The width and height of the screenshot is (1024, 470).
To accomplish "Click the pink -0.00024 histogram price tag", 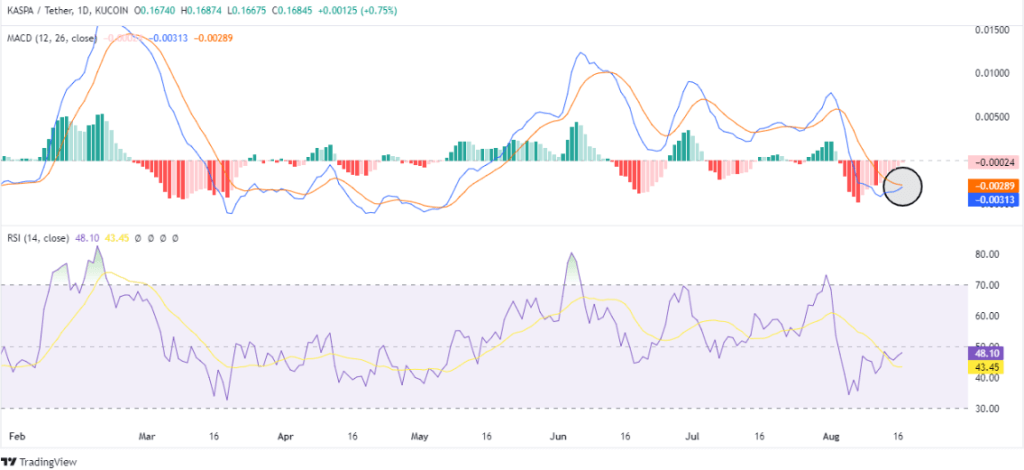I will (x=993, y=163).
